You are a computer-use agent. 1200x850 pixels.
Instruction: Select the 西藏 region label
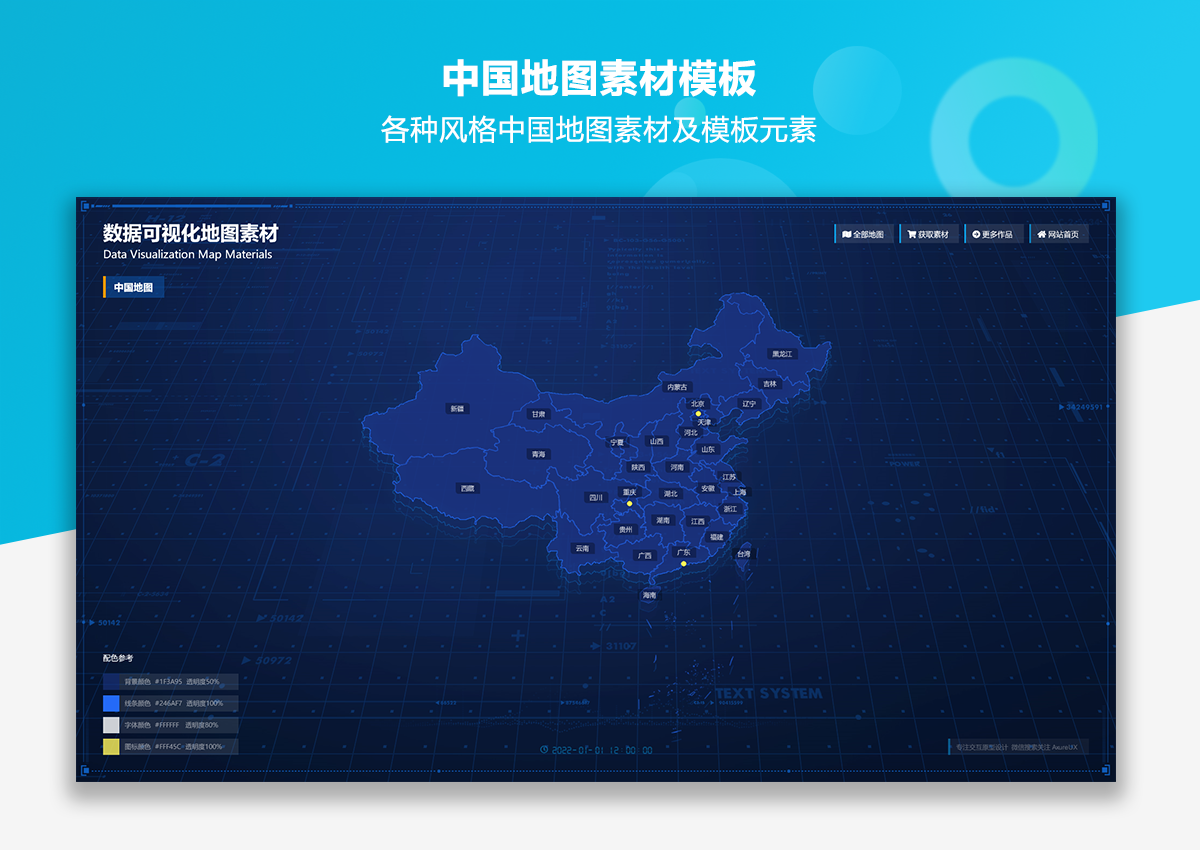(467, 488)
